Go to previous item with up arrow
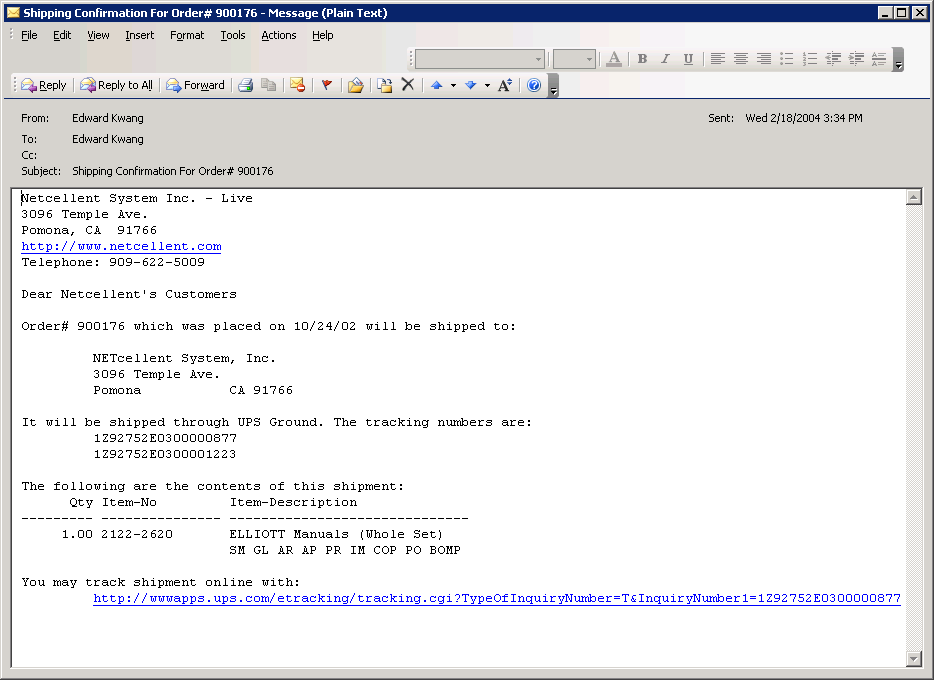 (x=437, y=85)
